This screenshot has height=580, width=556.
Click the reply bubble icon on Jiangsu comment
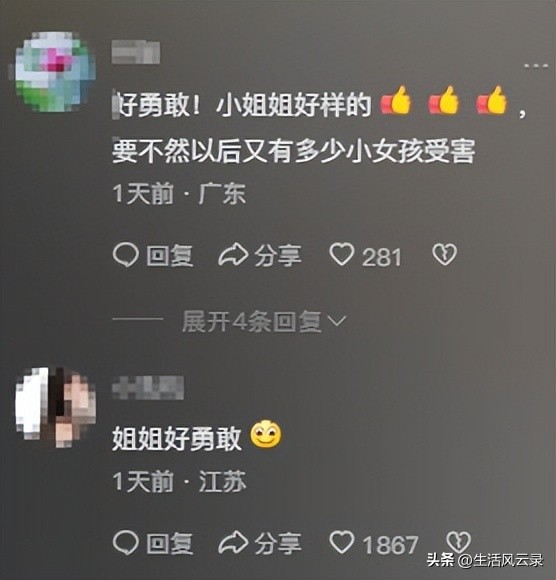[126, 543]
